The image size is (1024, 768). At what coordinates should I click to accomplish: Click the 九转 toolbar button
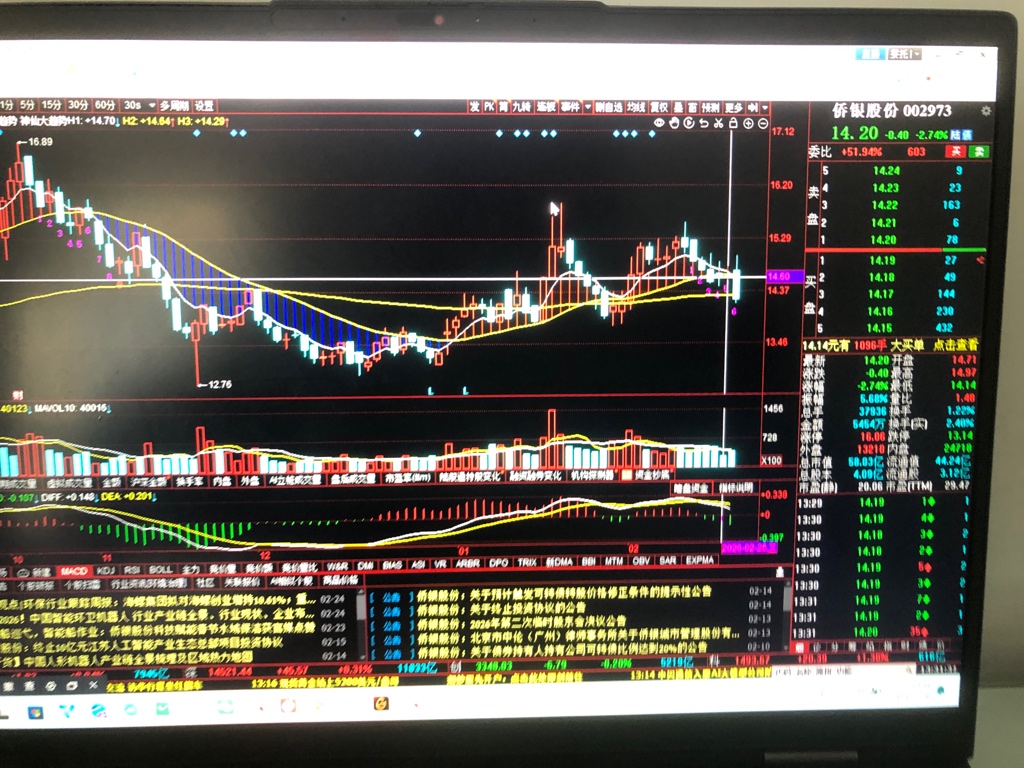[521, 107]
